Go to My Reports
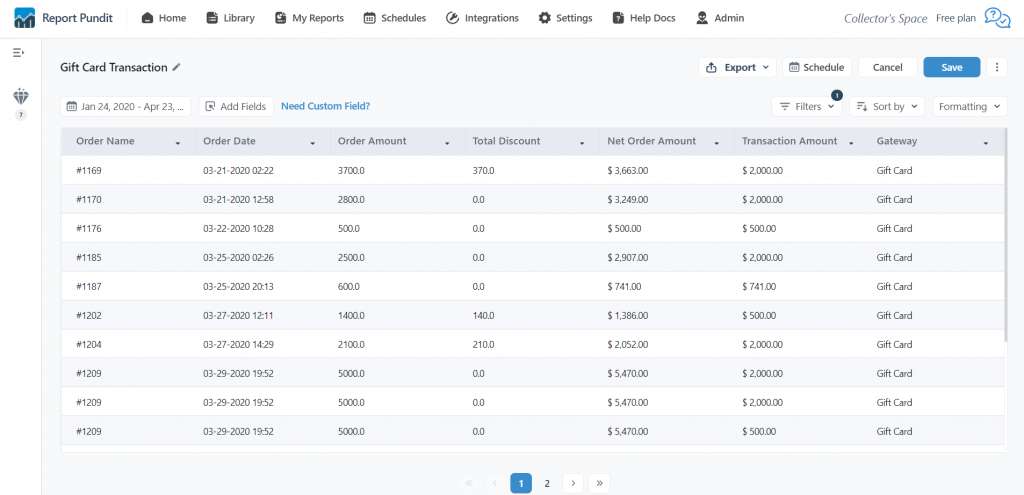1024x495 pixels. [x=309, y=18]
